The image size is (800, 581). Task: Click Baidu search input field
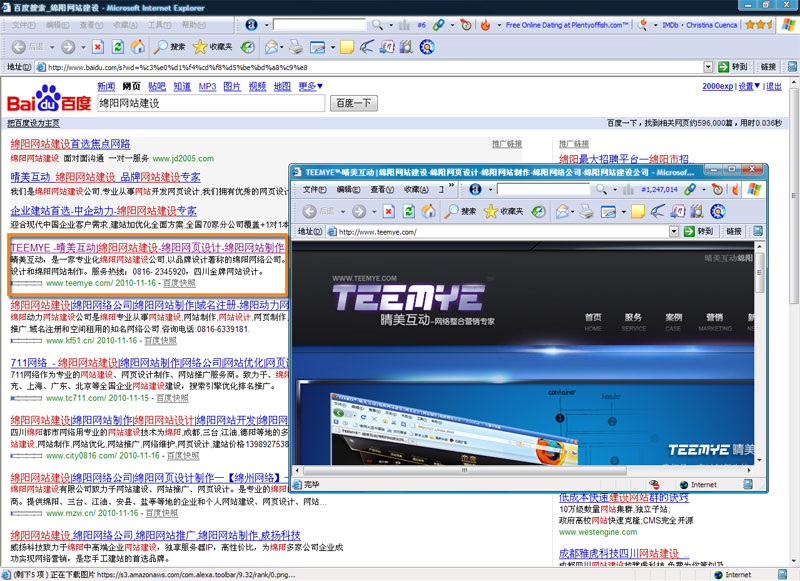pos(211,103)
